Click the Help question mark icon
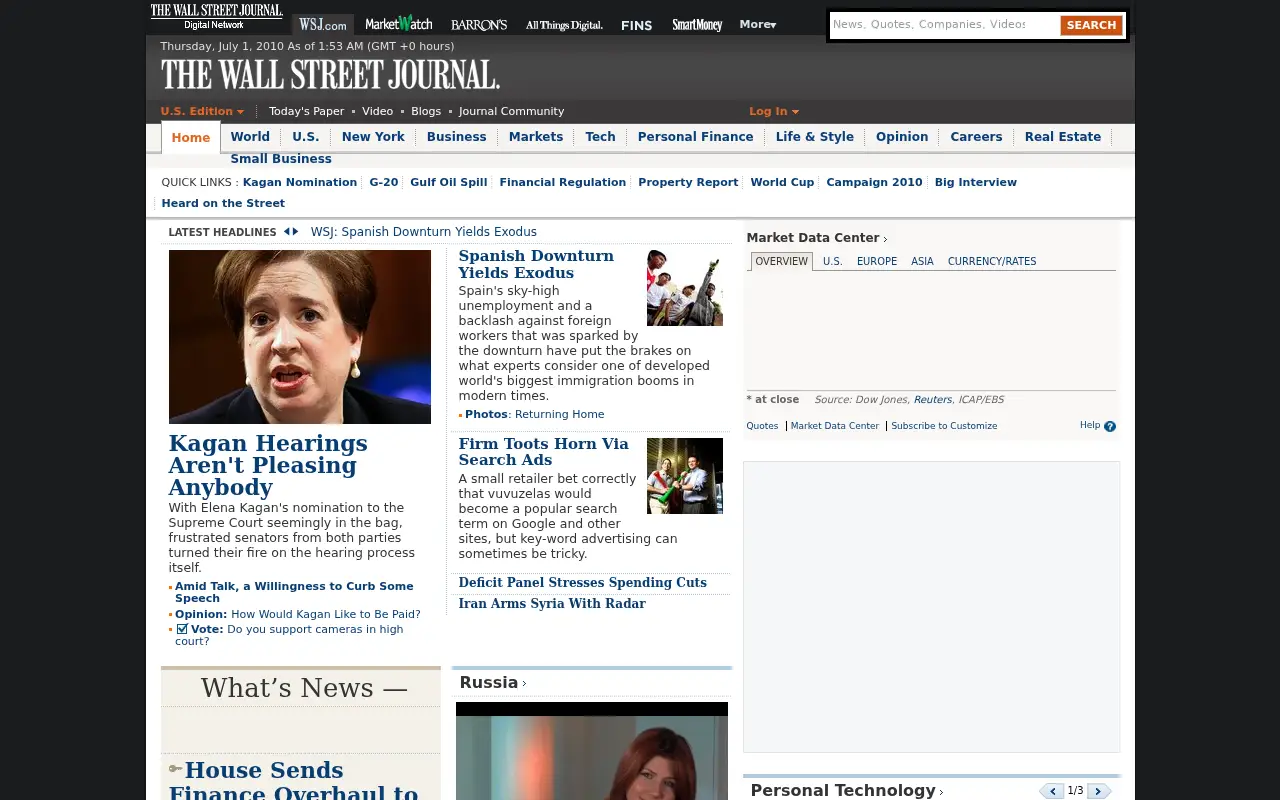The width and height of the screenshot is (1280, 800). (1110, 426)
